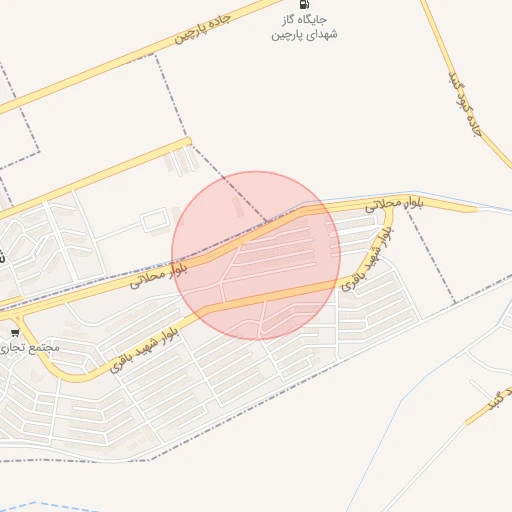Click the جاده پارچین road label
The width and height of the screenshot is (512, 512).
pyautogui.click(x=203, y=28)
